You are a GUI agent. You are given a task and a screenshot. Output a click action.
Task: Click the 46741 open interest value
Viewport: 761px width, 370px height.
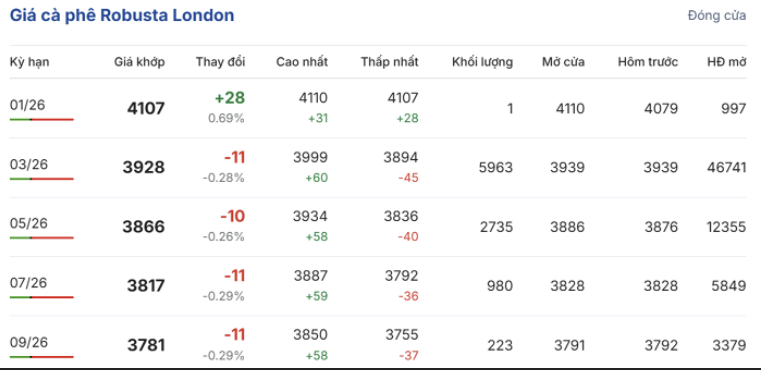(x=727, y=168)
